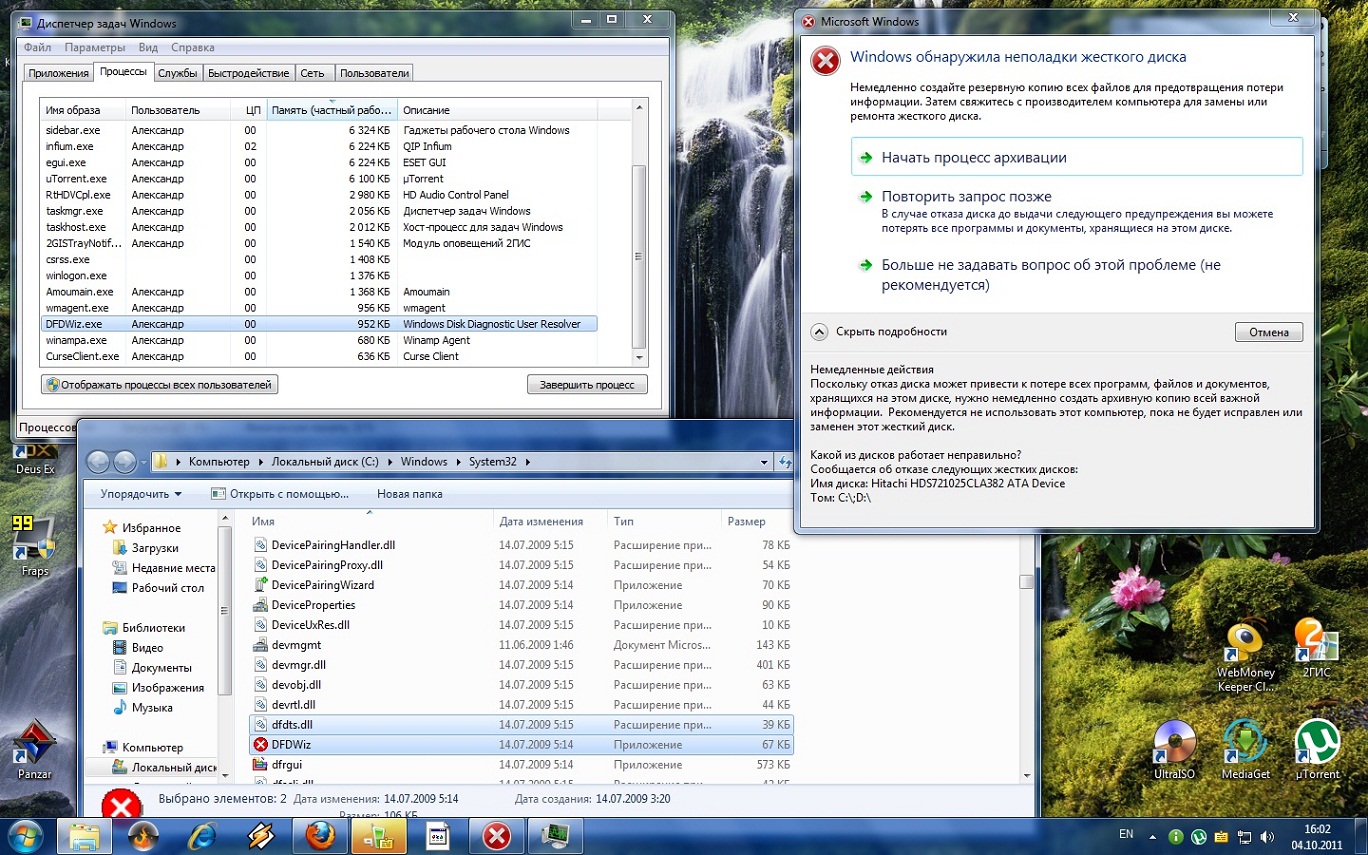Launch Winamp from the taskbar

(x=261, y=835)
